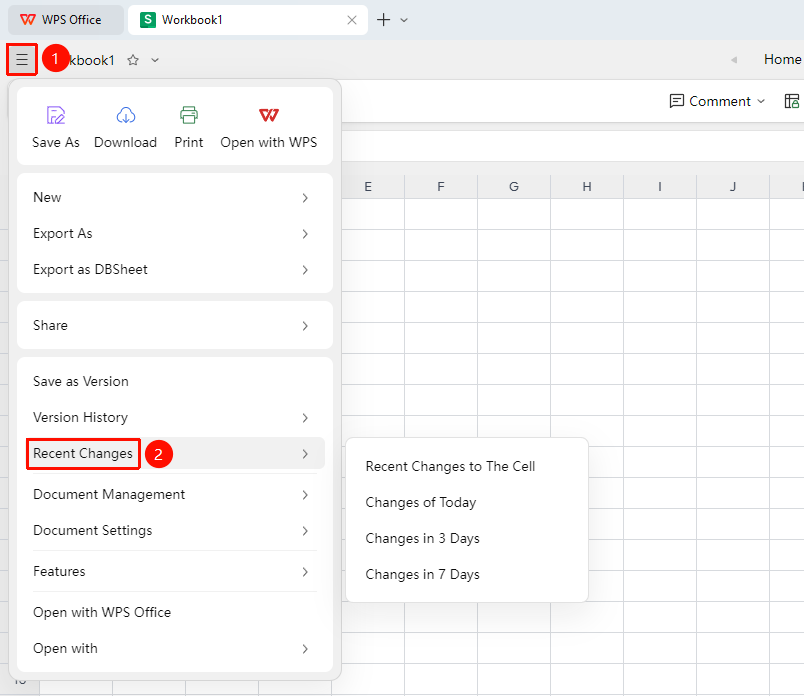
Task: Select column H header
Action: pyautogui.click(x=587, y=187)
